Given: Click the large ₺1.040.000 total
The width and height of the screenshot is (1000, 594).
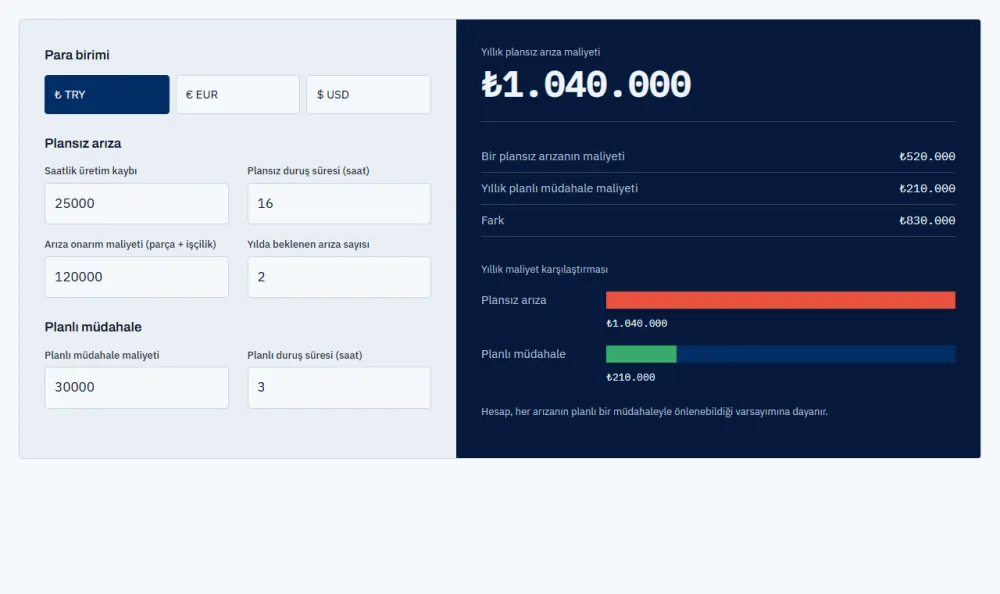Looking at the screenshot, I should click(x=586, y=85).
